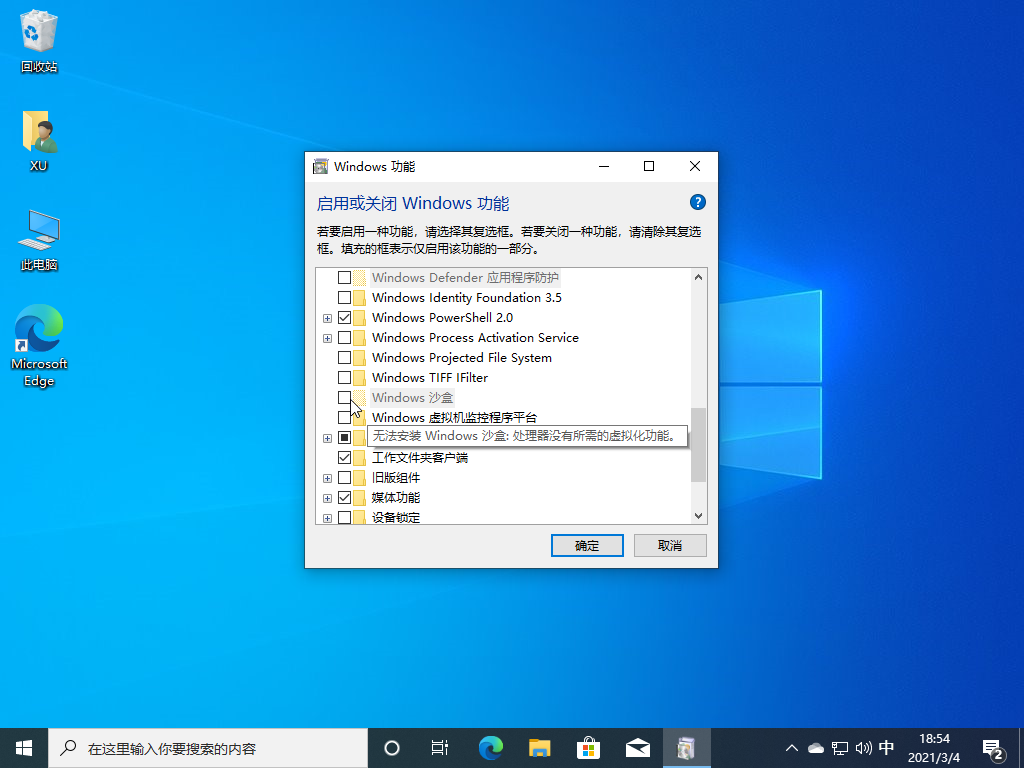
Task: Open the volume speaker tray icon
Action: (x=863, y=748)
